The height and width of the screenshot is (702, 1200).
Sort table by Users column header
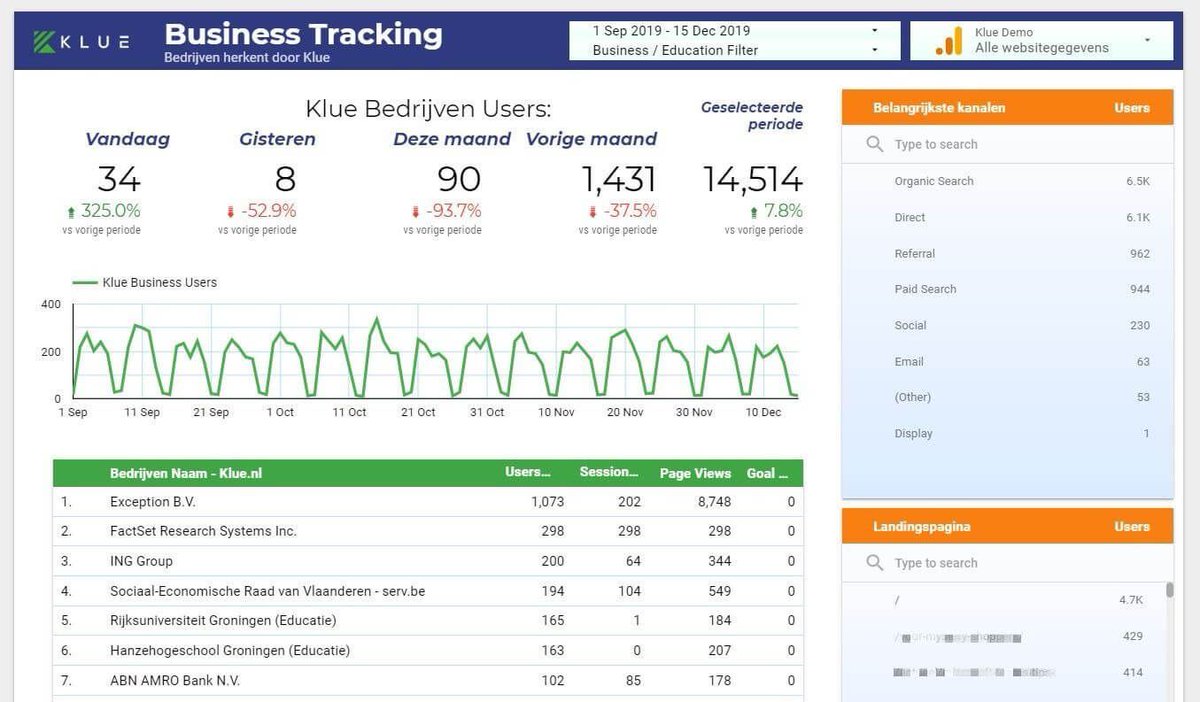pyautogui.click(x=528, y=473)
